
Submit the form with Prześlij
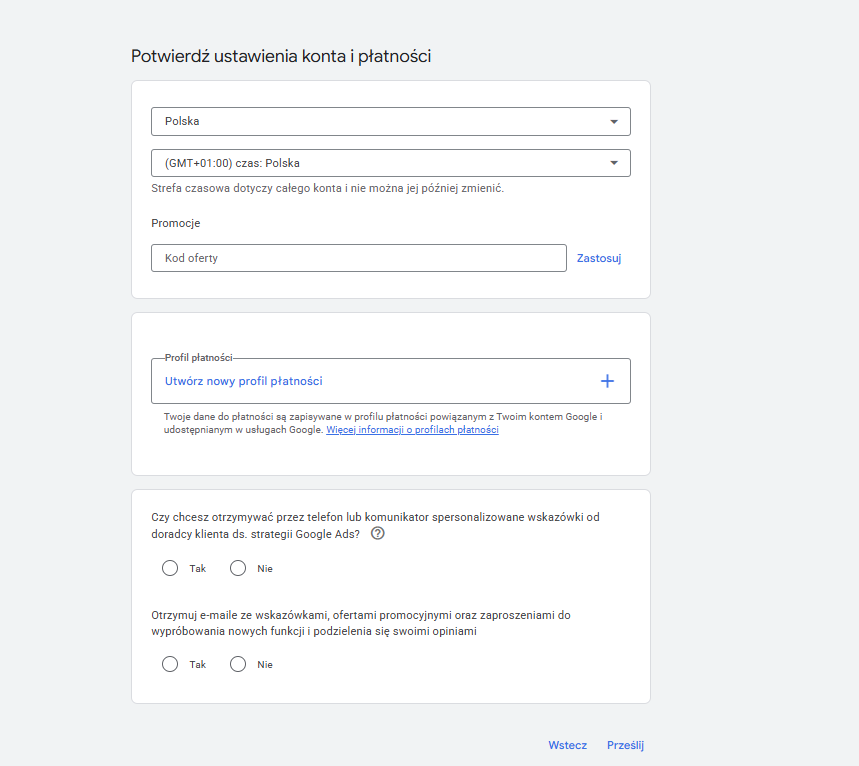[626, 745]
